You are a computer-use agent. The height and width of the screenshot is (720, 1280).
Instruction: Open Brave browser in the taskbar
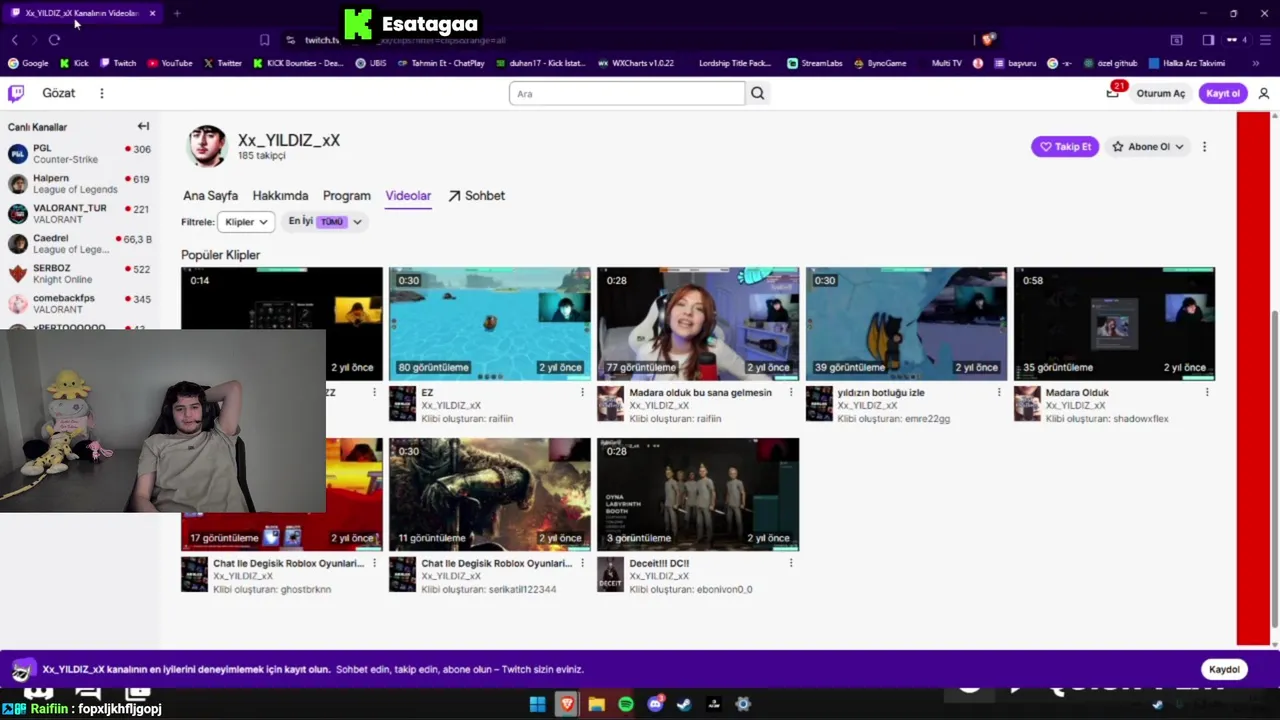[x=567, y=704]
